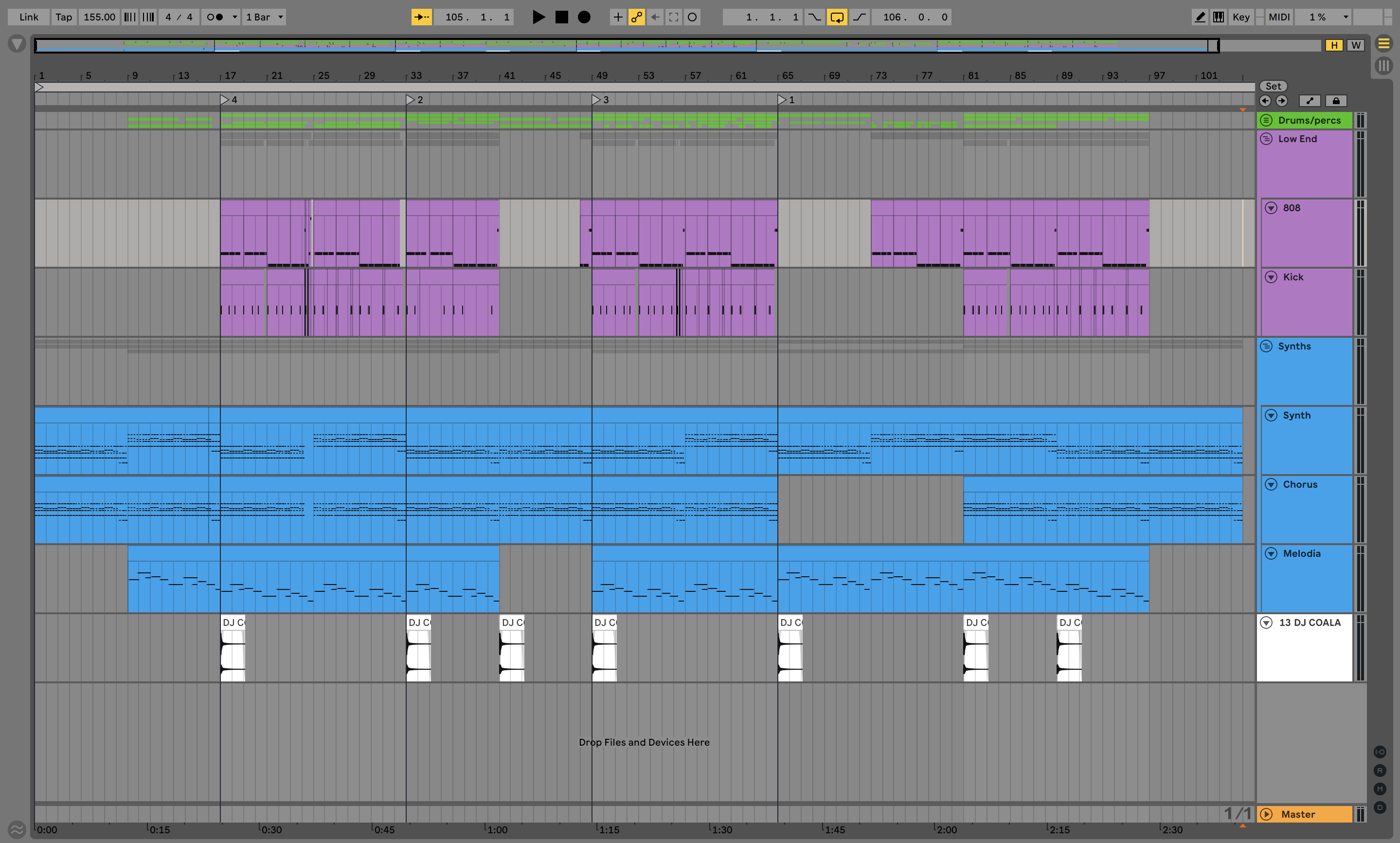Toggle the Computer MIDI Keyboard icon
The image size is (1400, 843).
click(1219, 17)
